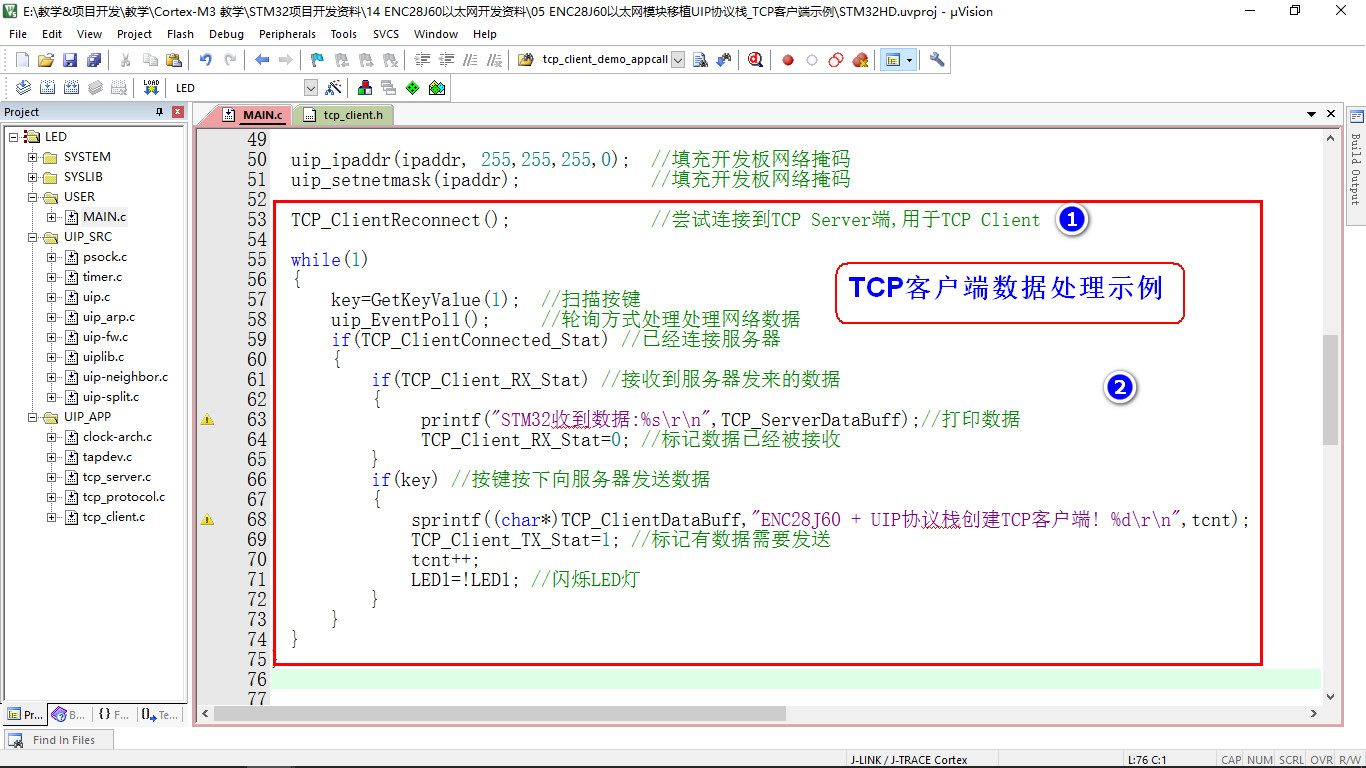Open Manage Project Items icon

(365, 88)
